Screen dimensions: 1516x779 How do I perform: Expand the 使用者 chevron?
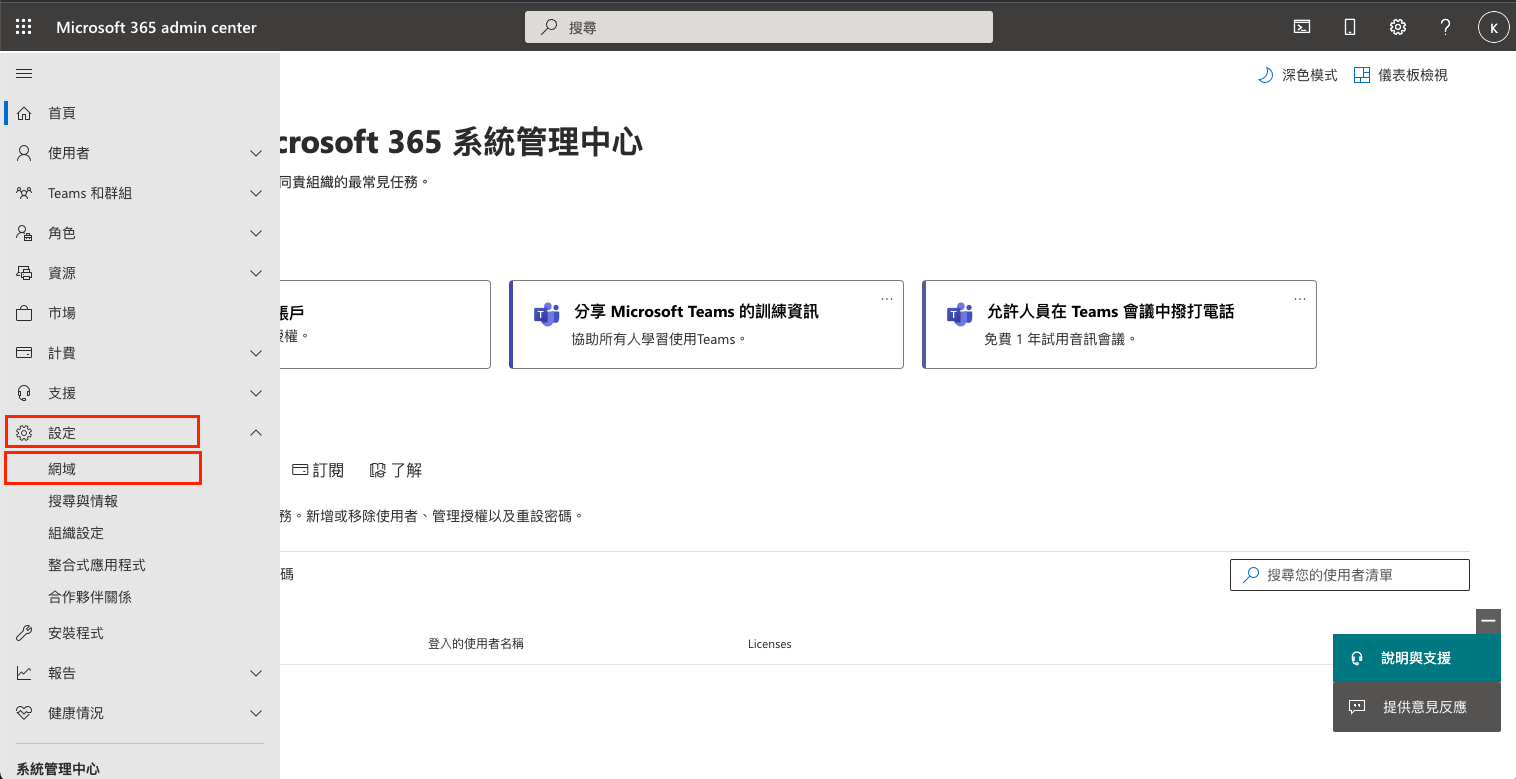tap(256, 153)
